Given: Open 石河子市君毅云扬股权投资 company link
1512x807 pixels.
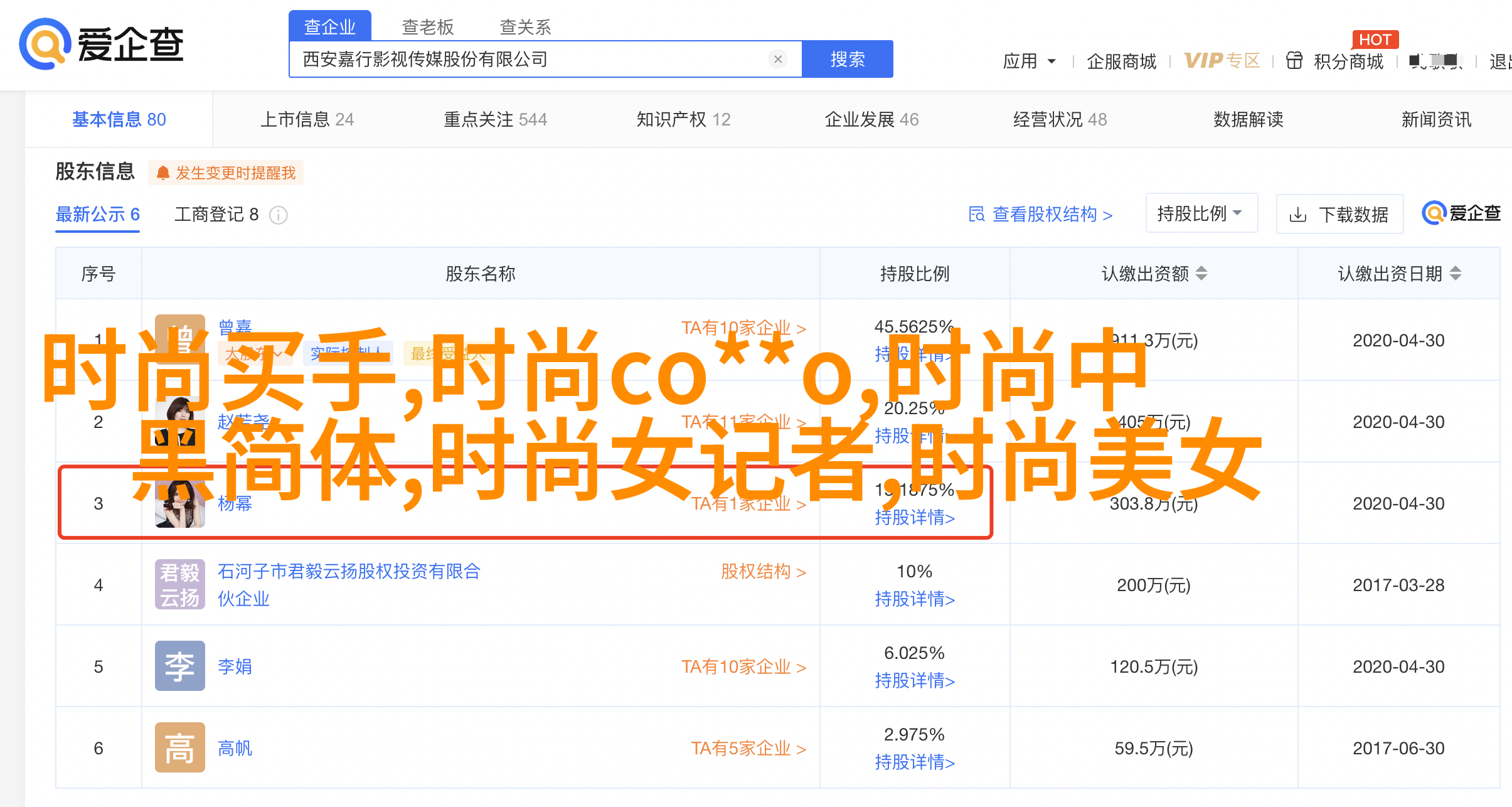Looking at the screenshot, I should (349, 585).
